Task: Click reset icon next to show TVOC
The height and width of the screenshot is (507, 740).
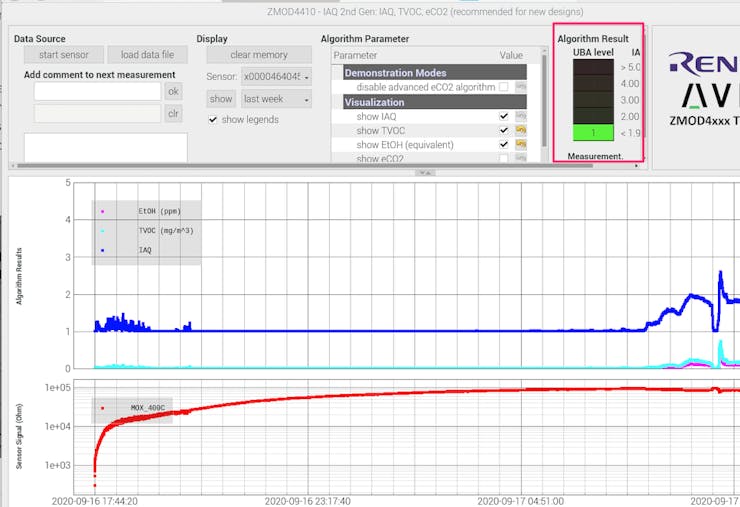Action: [521, 130]
